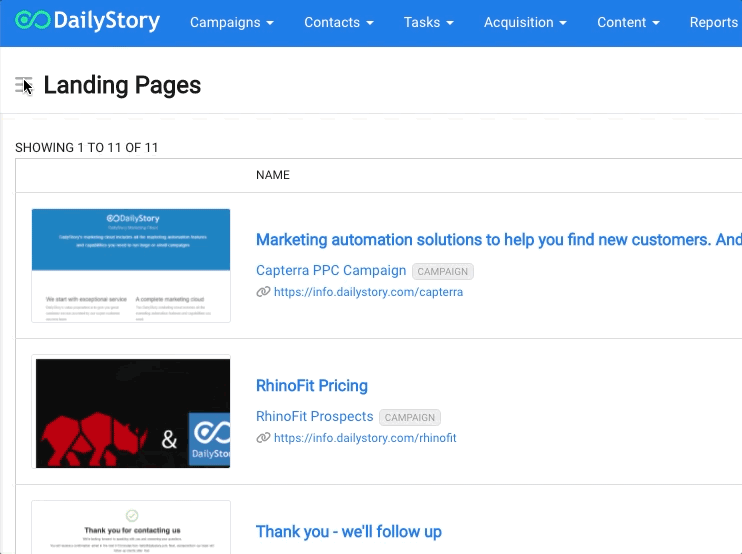Click the NAME column header
This screenshot has width=742, height=554.
coord(273,175)
